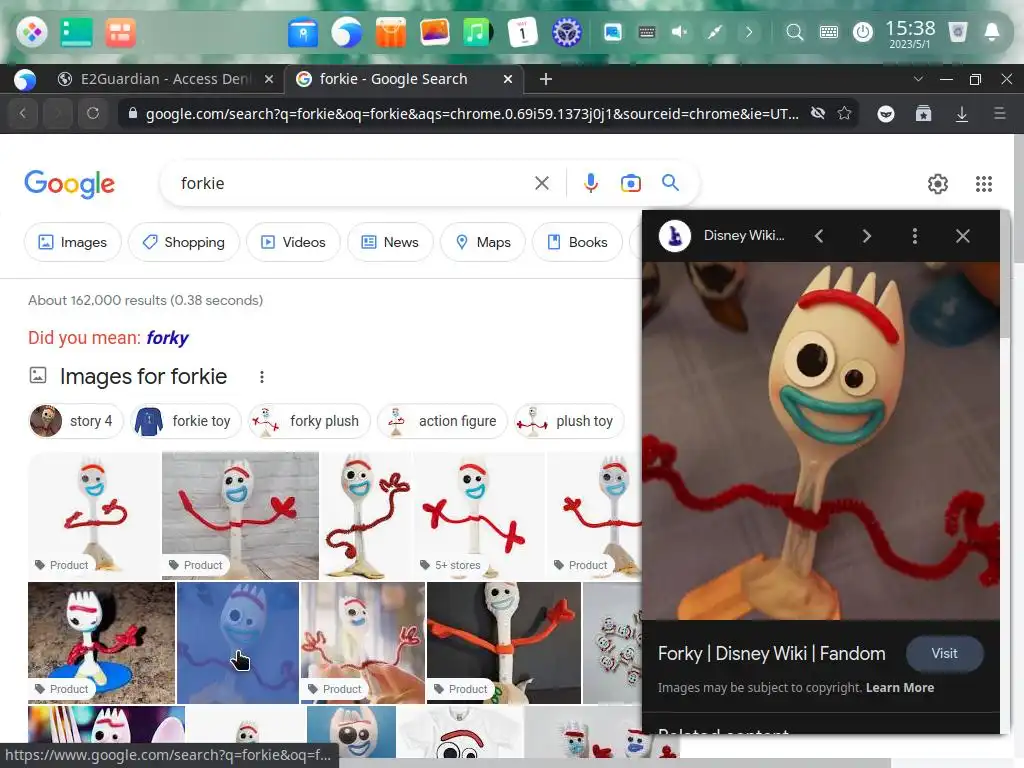Close the E2Guardian tab
Image resolution: width=1024 pixels, height=768 pixels.
[268, 79]
